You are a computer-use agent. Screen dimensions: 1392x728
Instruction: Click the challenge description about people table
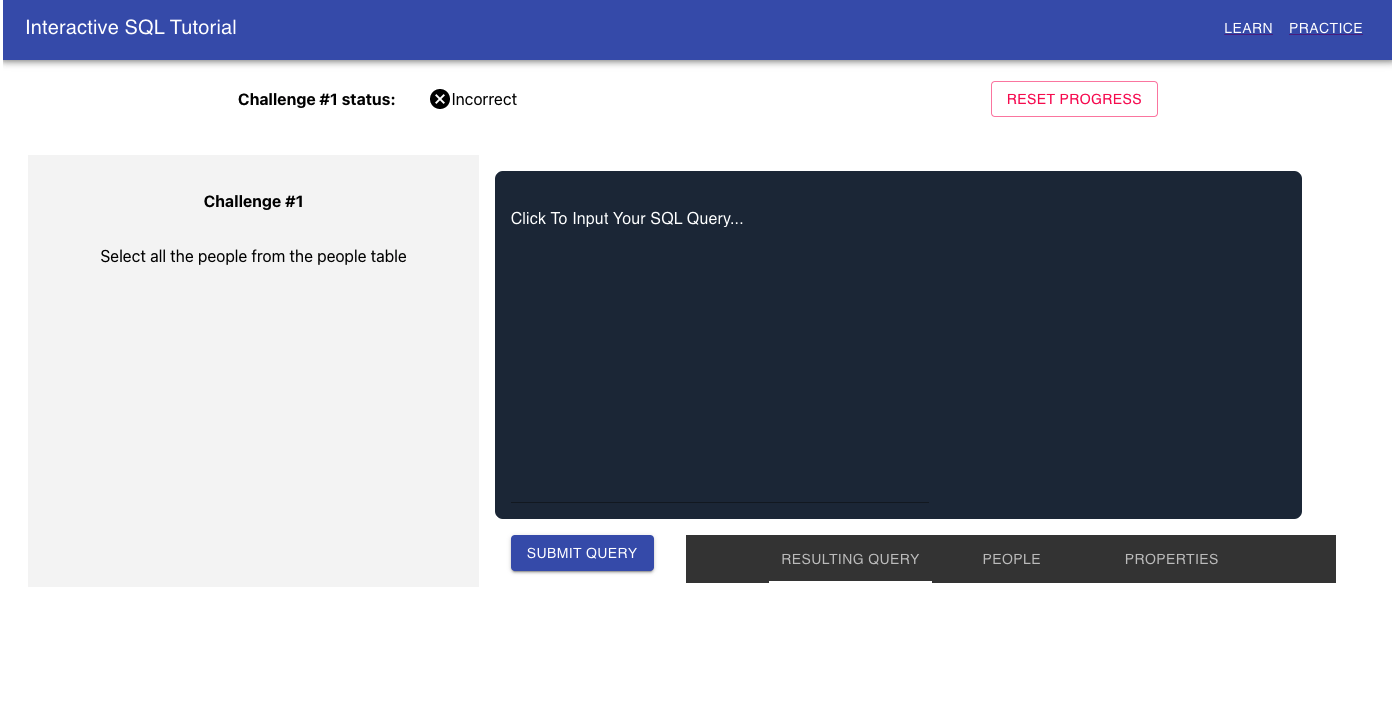tap(253, 257)
